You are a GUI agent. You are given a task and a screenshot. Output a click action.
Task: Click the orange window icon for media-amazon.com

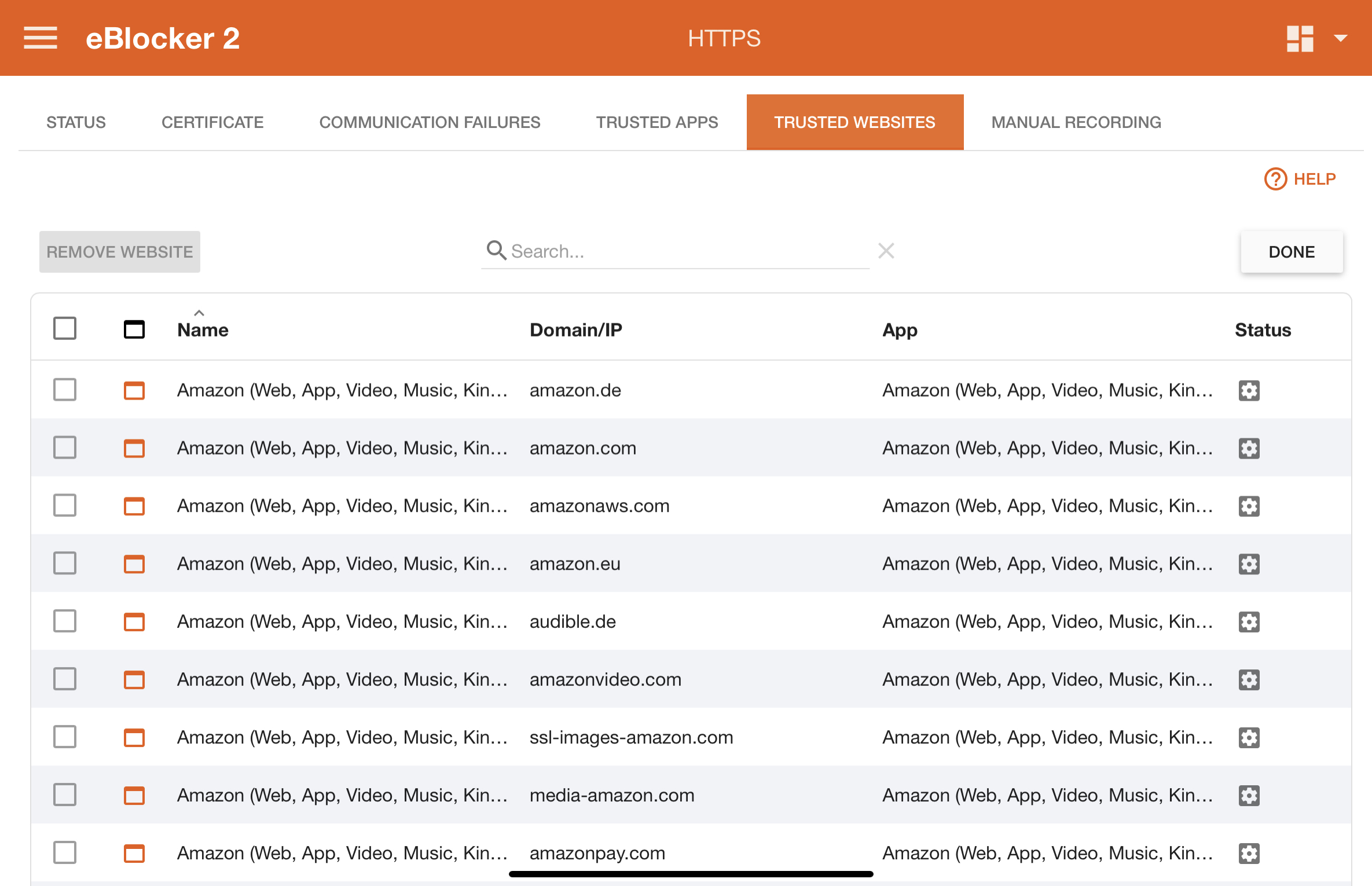point(134,796)
